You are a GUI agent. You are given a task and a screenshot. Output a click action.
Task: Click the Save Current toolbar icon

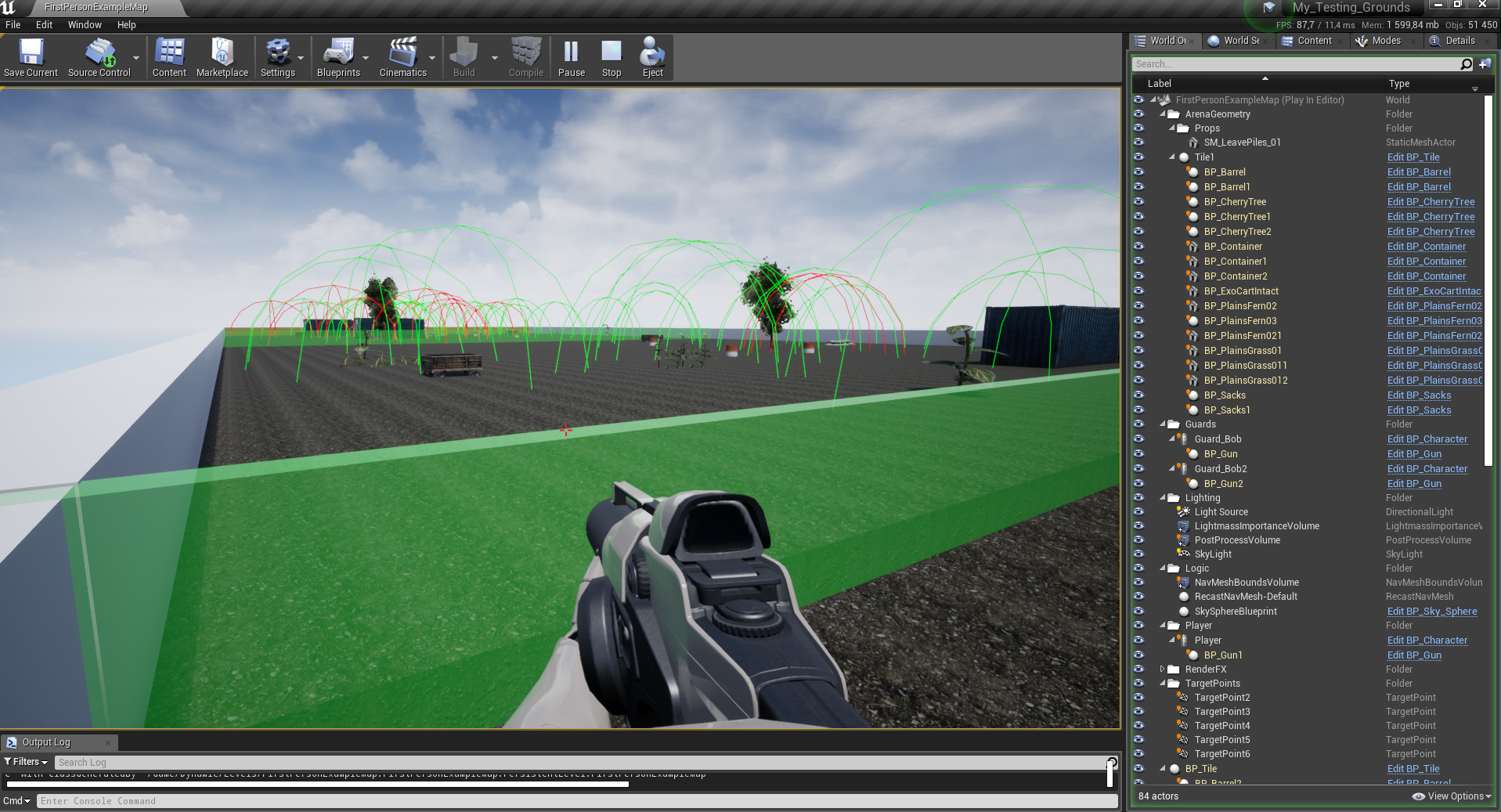(x=31, y=52)
